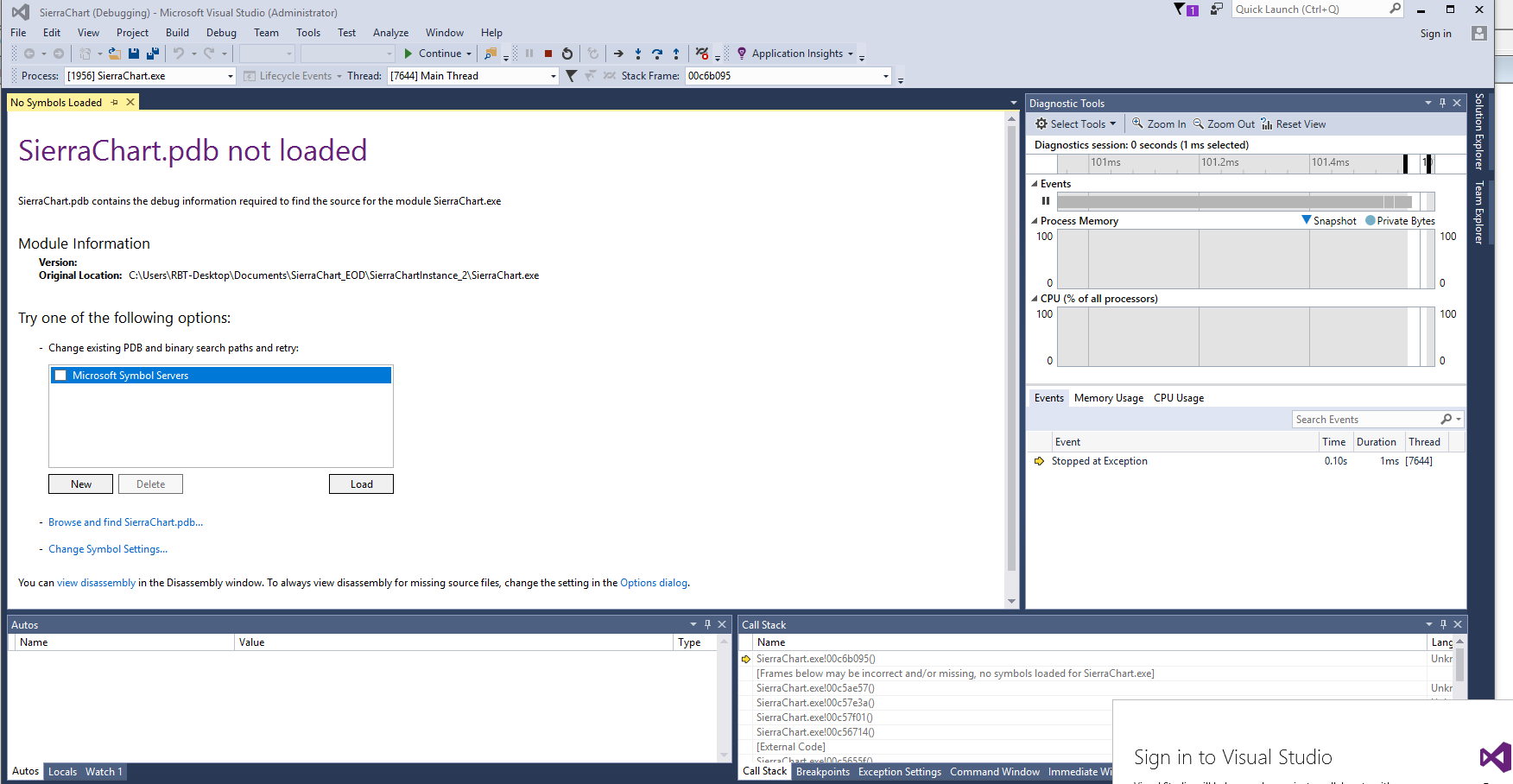The width and height of the screenshot is (1513, 784).
Task: Click the Options dialog link
Action: 654,583
